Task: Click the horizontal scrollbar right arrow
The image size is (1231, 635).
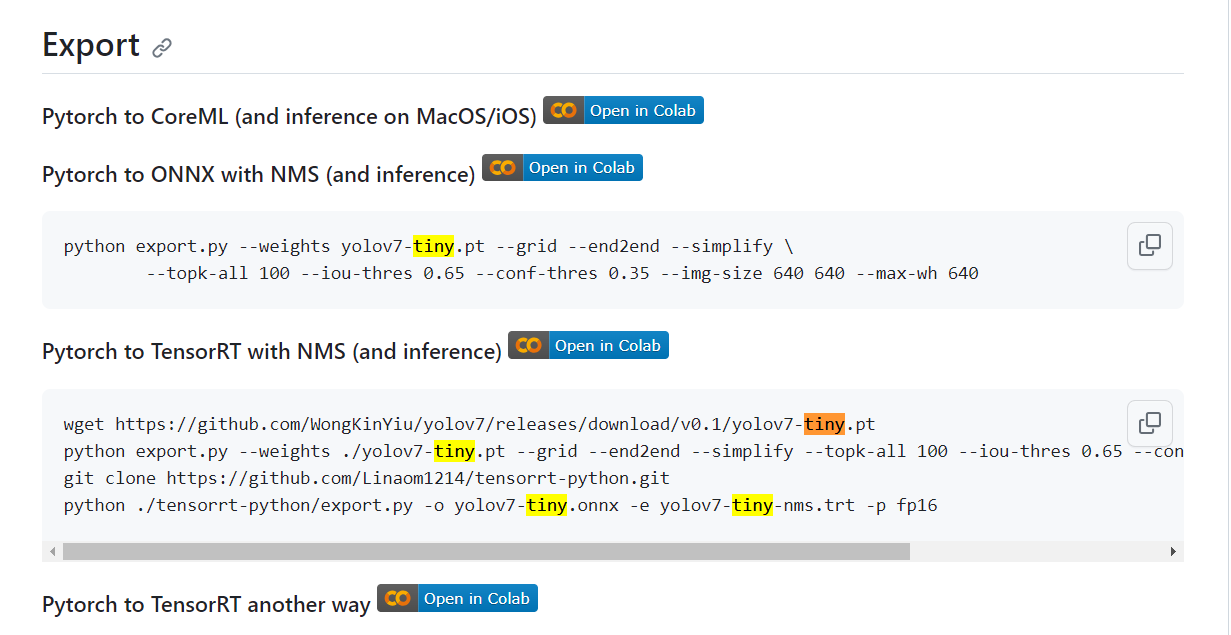Action: [x=1174, y=552]
